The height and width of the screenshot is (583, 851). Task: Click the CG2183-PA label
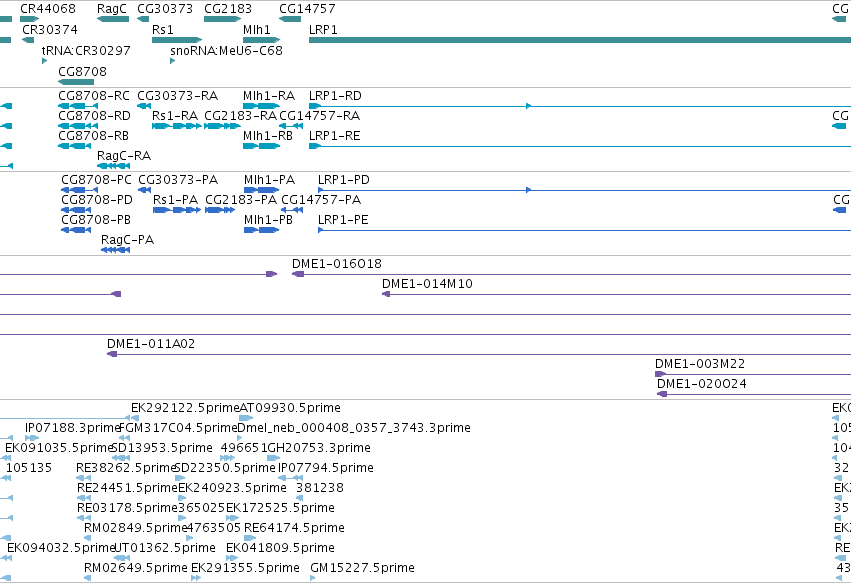[241, 200]
